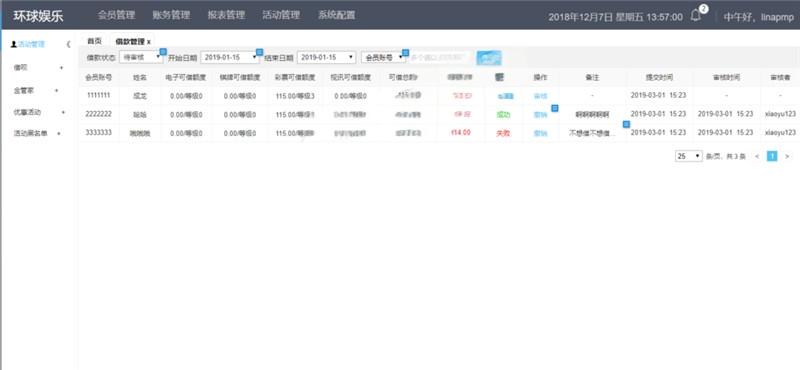Open the 开始日期 date dropdown
The image size is (800, 370).
[x=230, y=57]
